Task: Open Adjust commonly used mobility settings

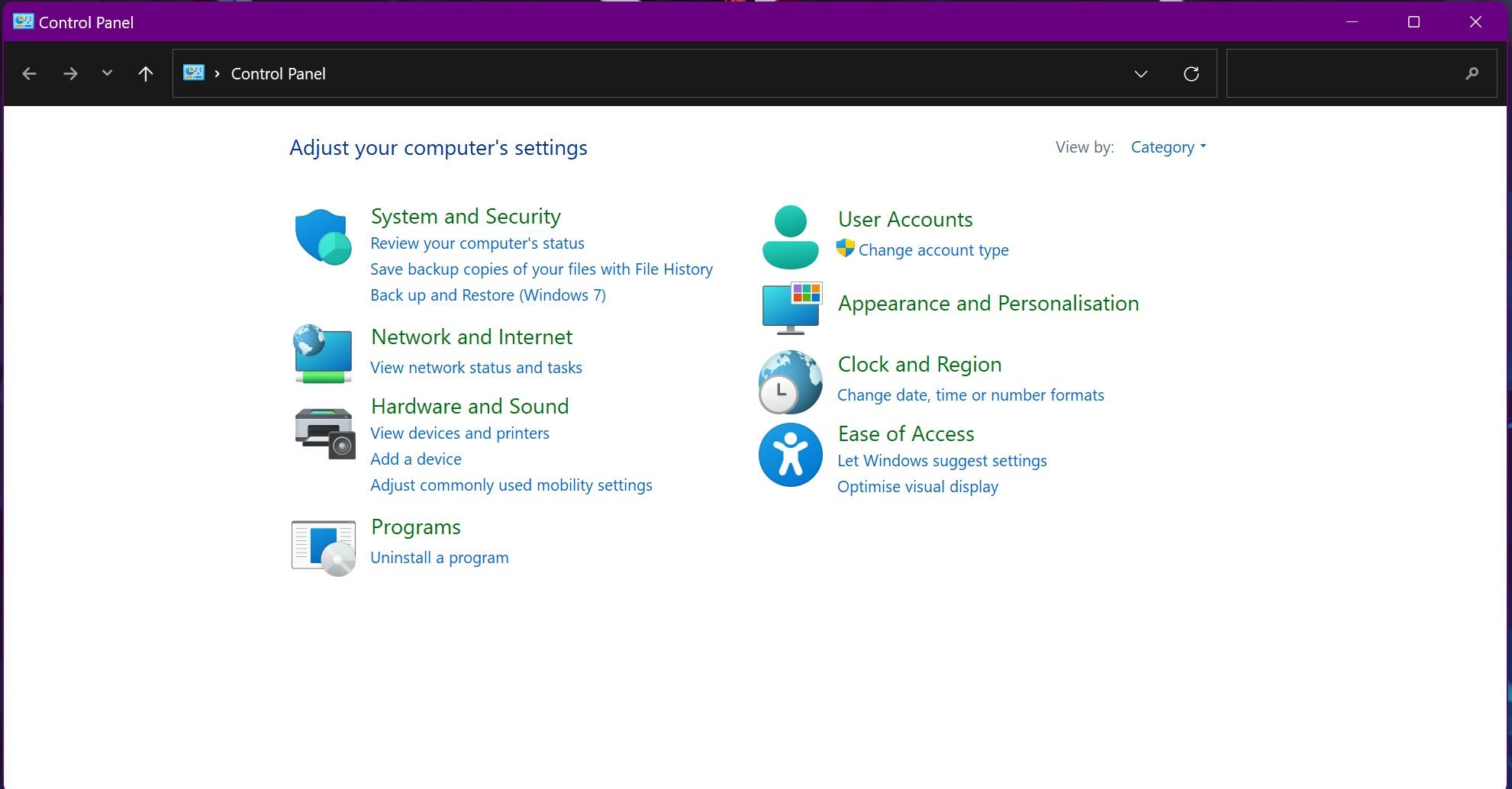Action: tap(511, 485)
